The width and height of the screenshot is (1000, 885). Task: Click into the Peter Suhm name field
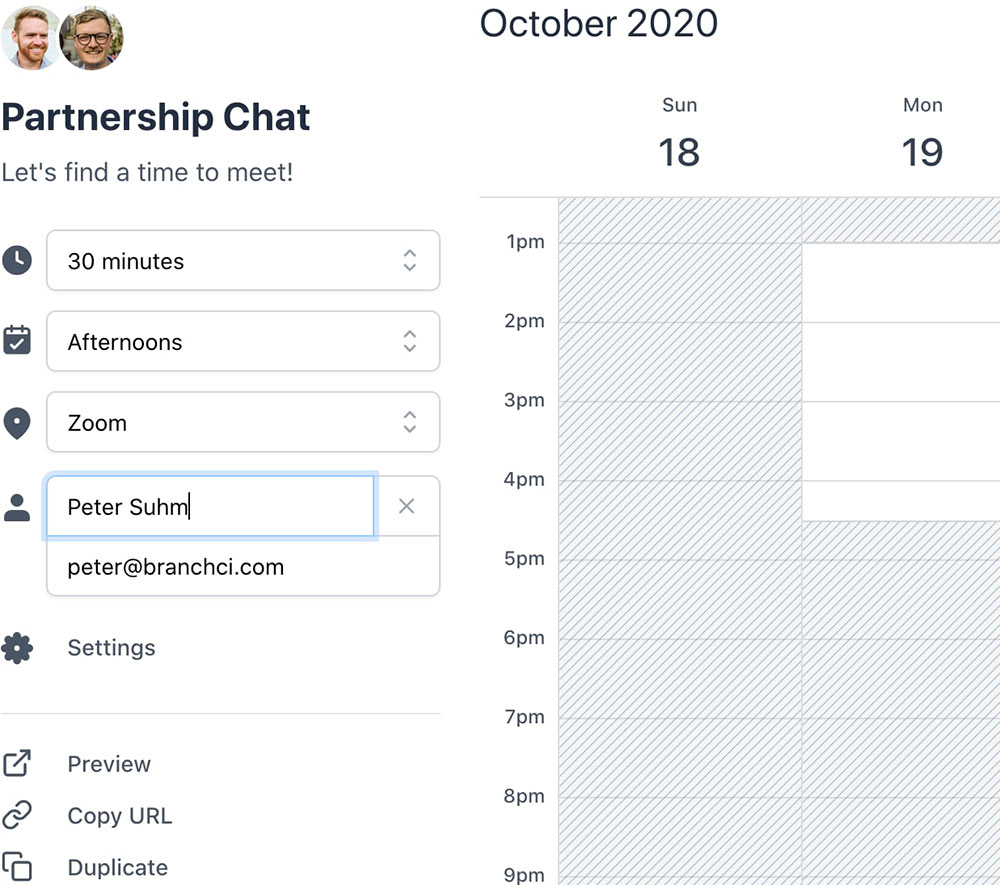[x=210, y=507]
